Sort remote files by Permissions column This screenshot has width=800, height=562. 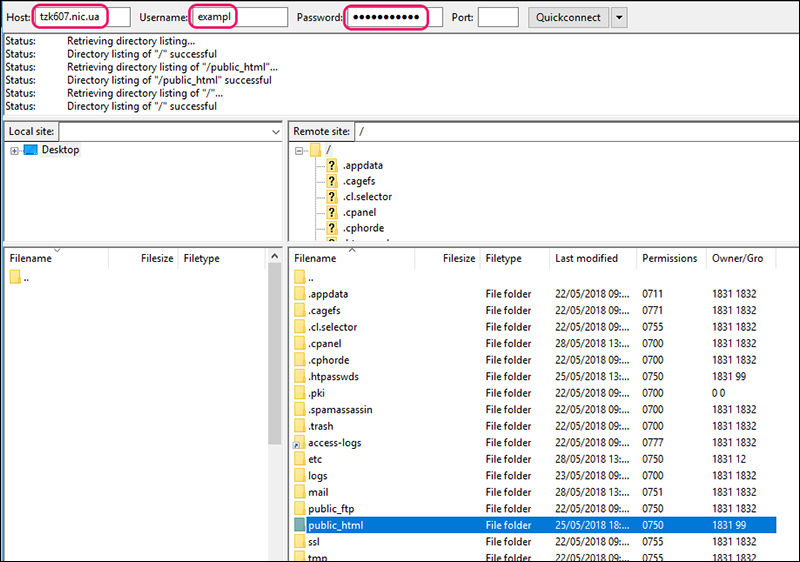[669, 258]
